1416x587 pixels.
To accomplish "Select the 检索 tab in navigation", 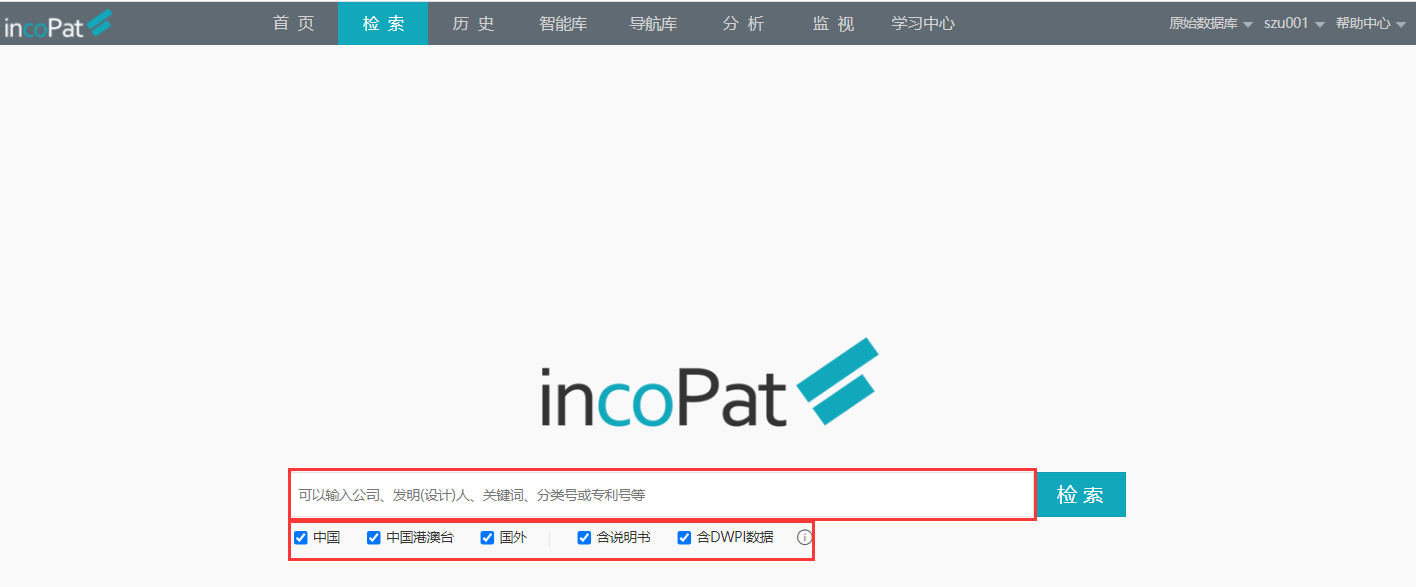I will point(383,24).
